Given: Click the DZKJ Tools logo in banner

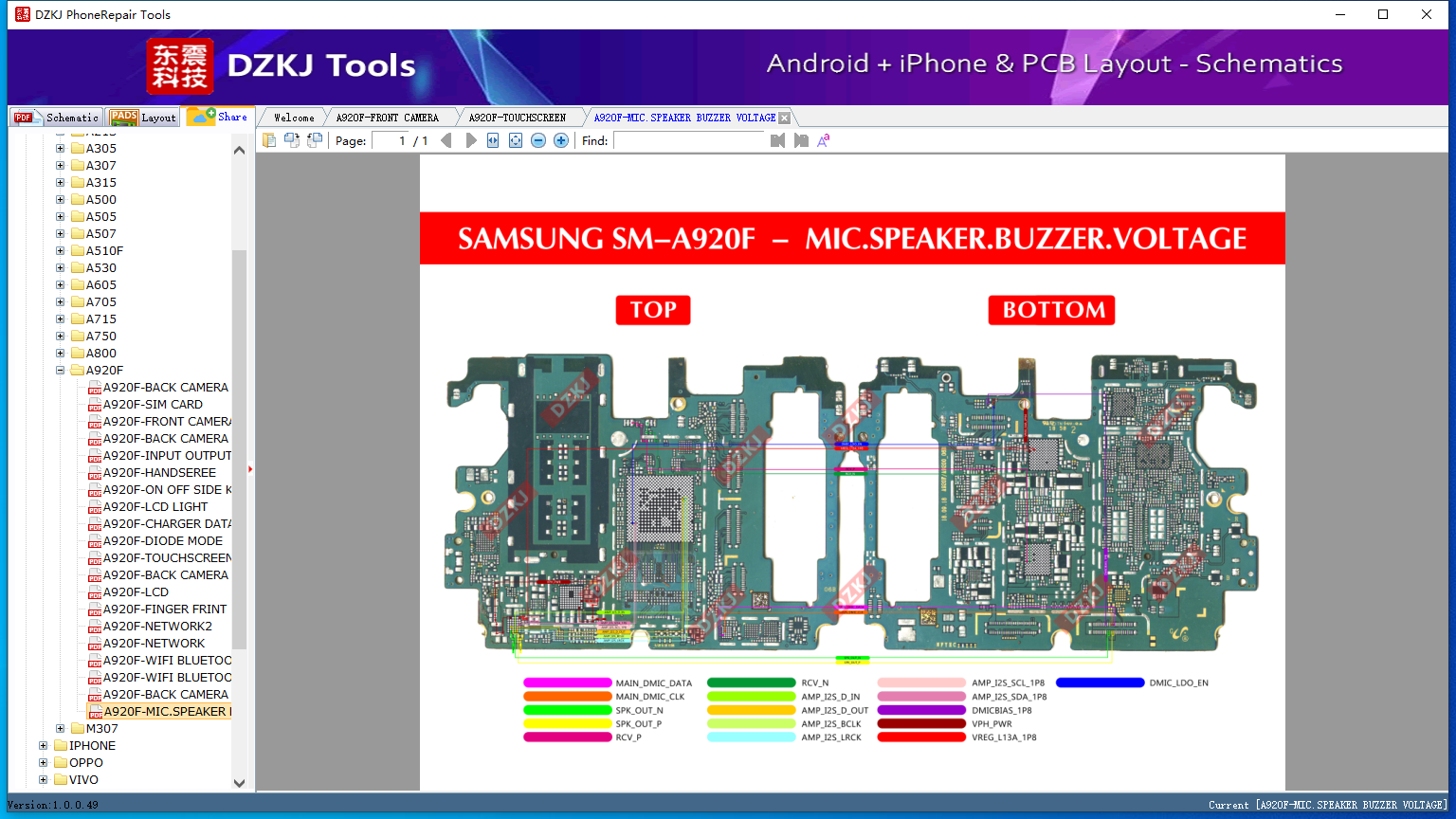Looking at the screenshot, I should point(282,65).
